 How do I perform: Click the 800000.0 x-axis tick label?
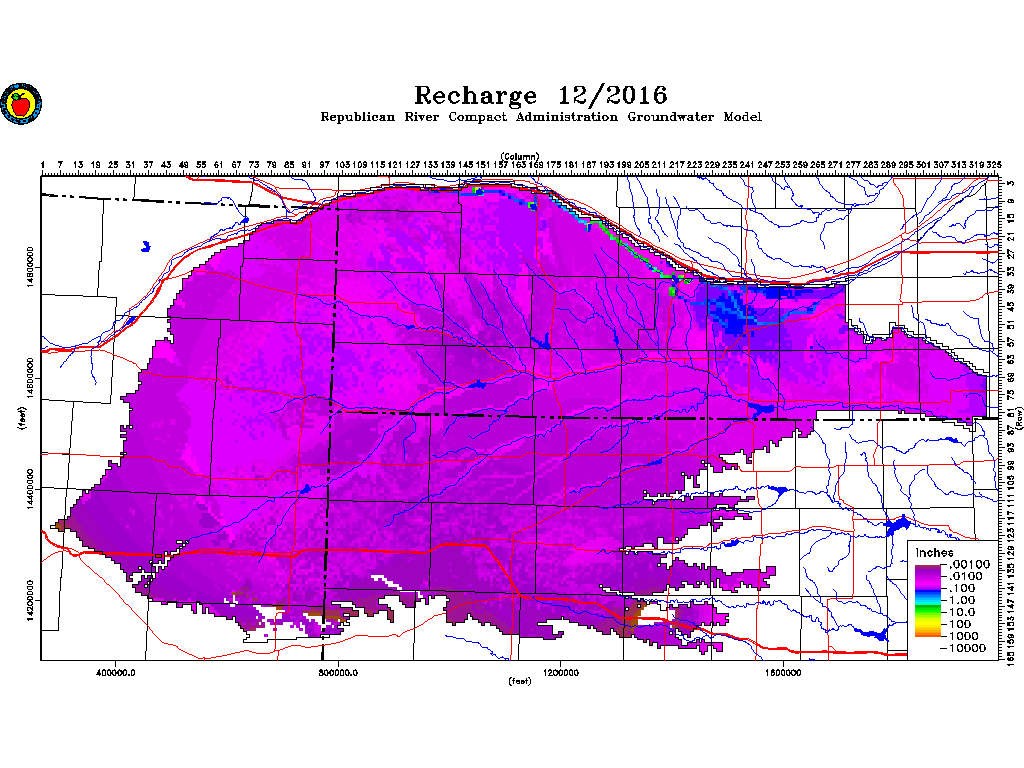339,672
